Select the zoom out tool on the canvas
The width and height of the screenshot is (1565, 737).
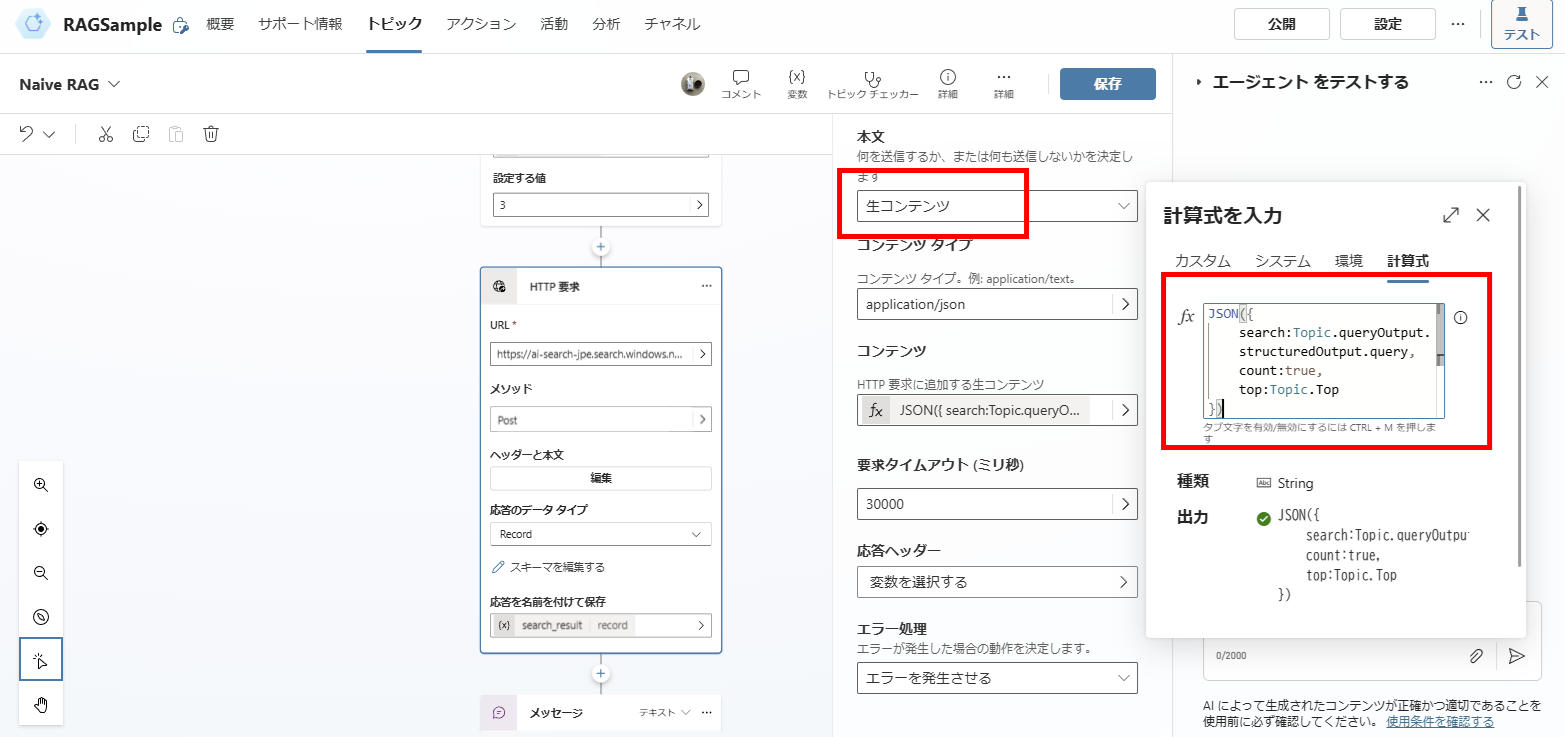(40, 573)
